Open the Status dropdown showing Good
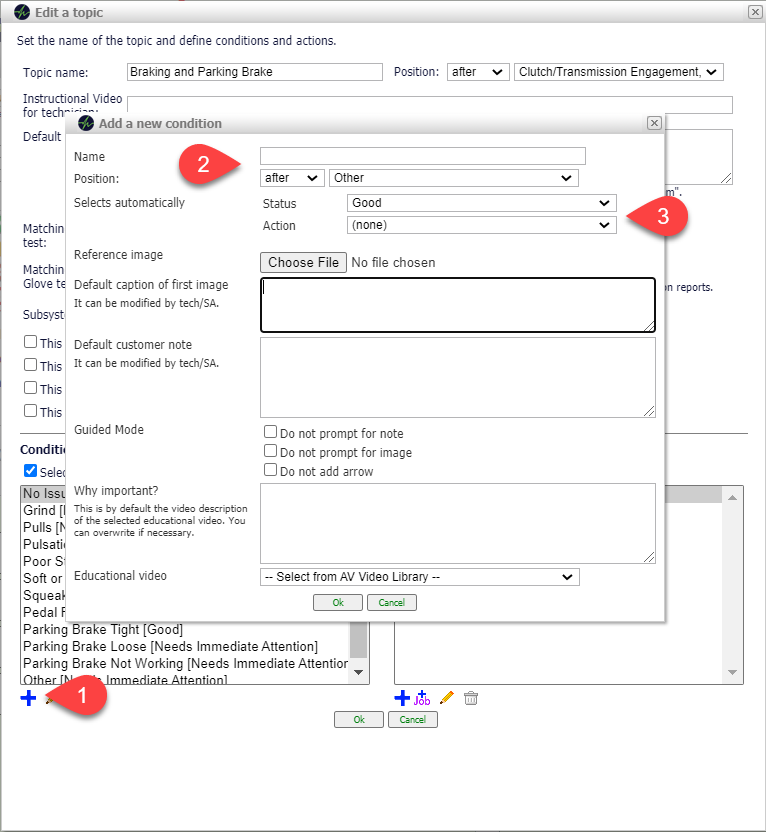 click(482, 203)
